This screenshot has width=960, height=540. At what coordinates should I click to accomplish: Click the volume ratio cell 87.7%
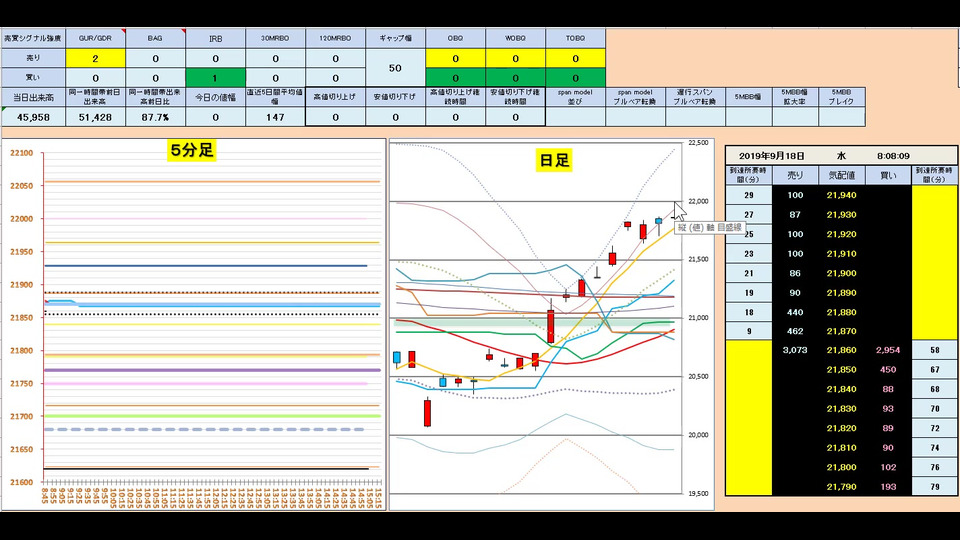click(156, 117)
